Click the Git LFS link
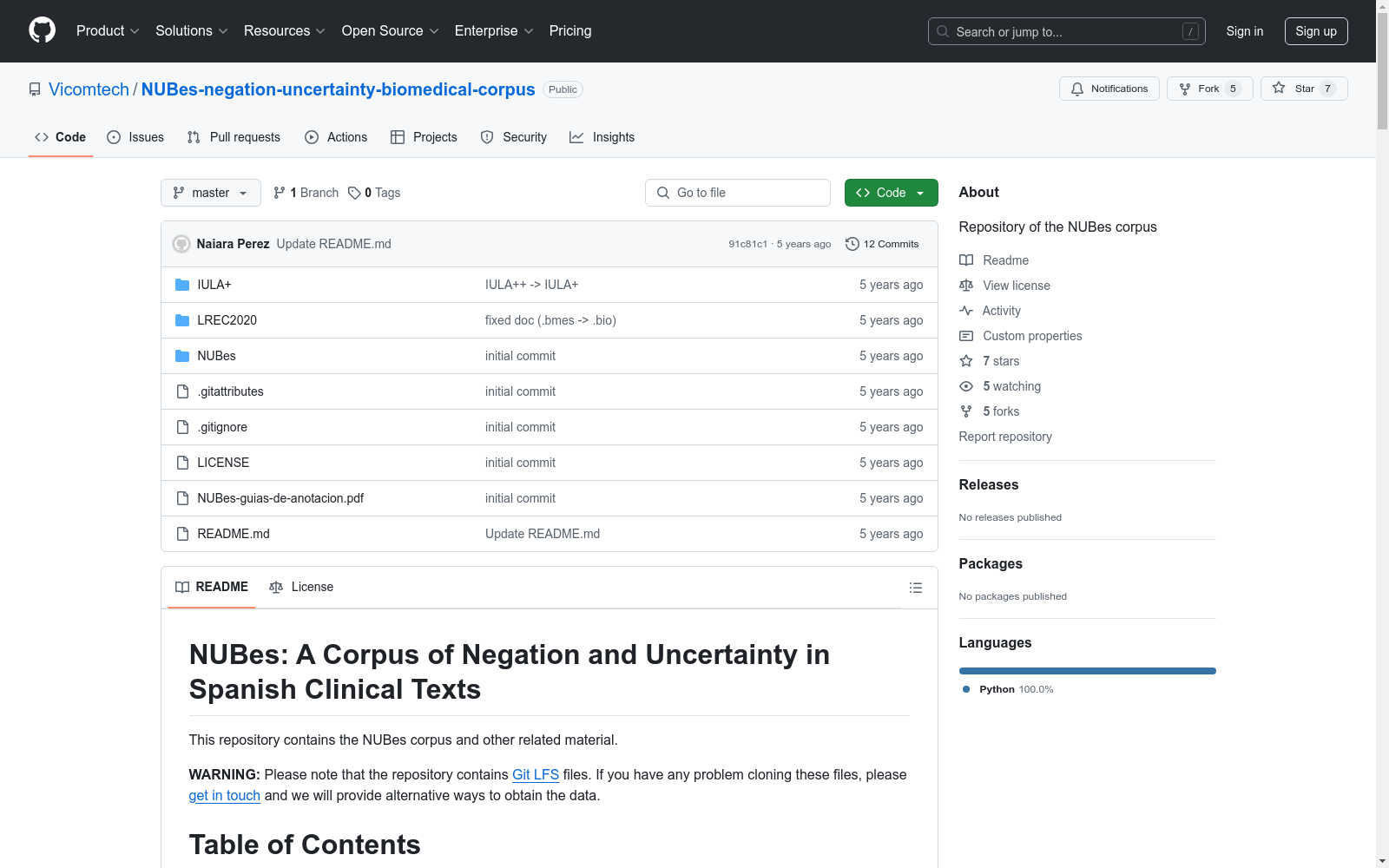Screen dimensions: 1389x868 (x=536, y=774)
